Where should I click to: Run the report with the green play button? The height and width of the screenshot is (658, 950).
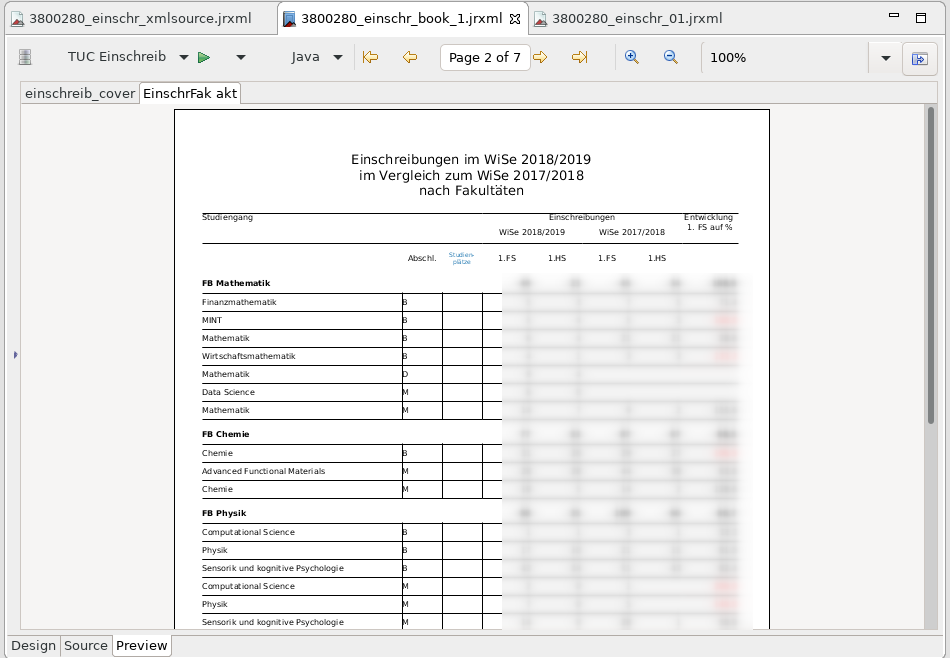(204, 58)
